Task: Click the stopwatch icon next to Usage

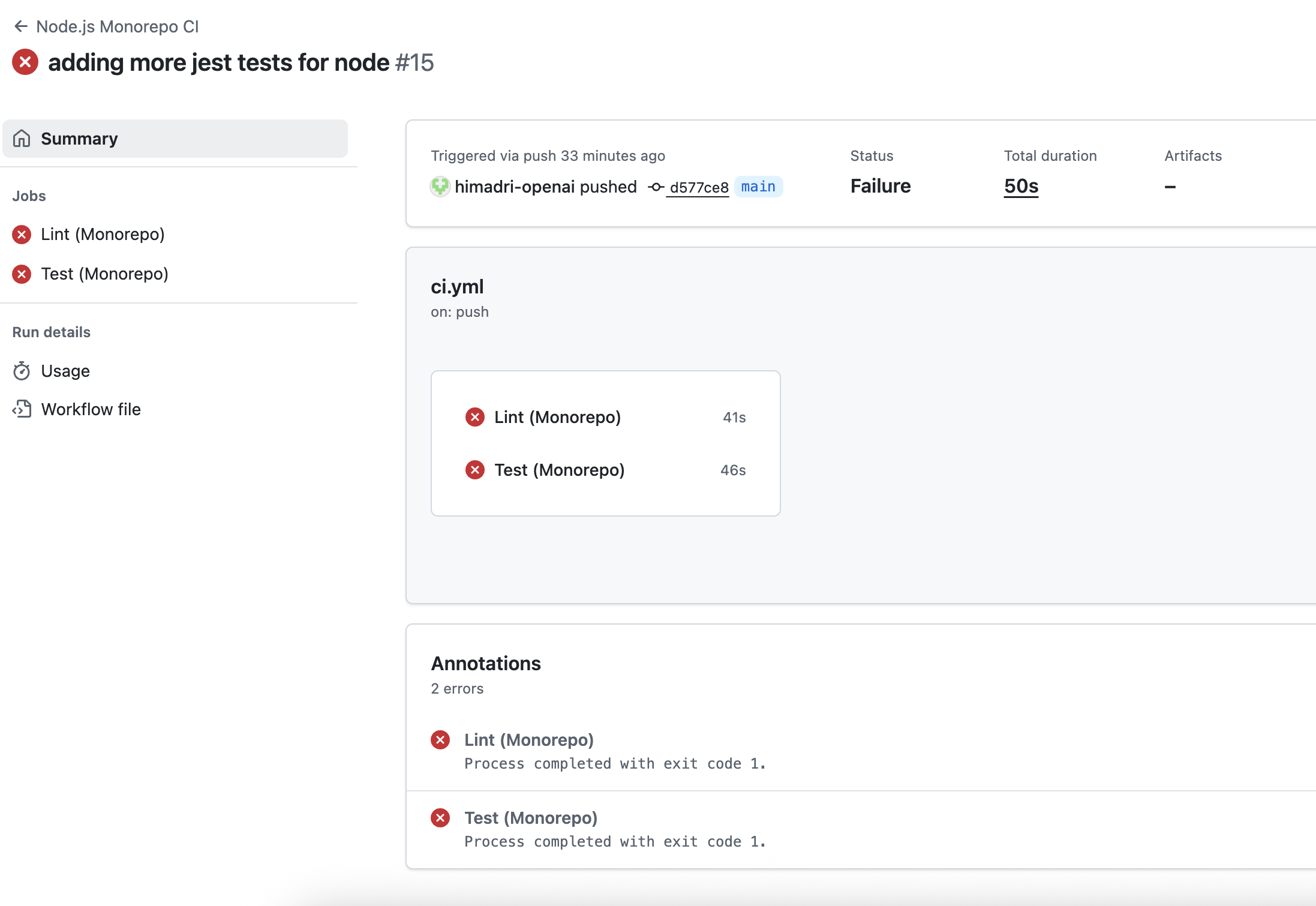Action: [x=22, y=371]
